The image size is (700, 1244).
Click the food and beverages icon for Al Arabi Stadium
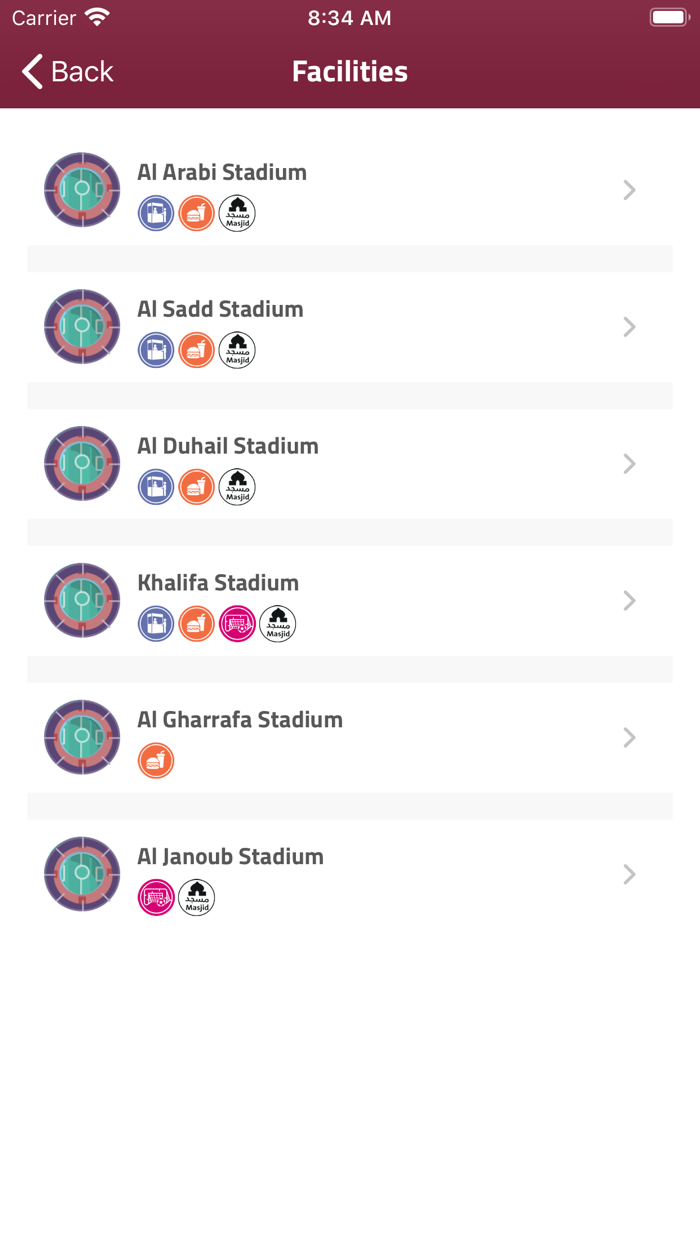(196, 213)
